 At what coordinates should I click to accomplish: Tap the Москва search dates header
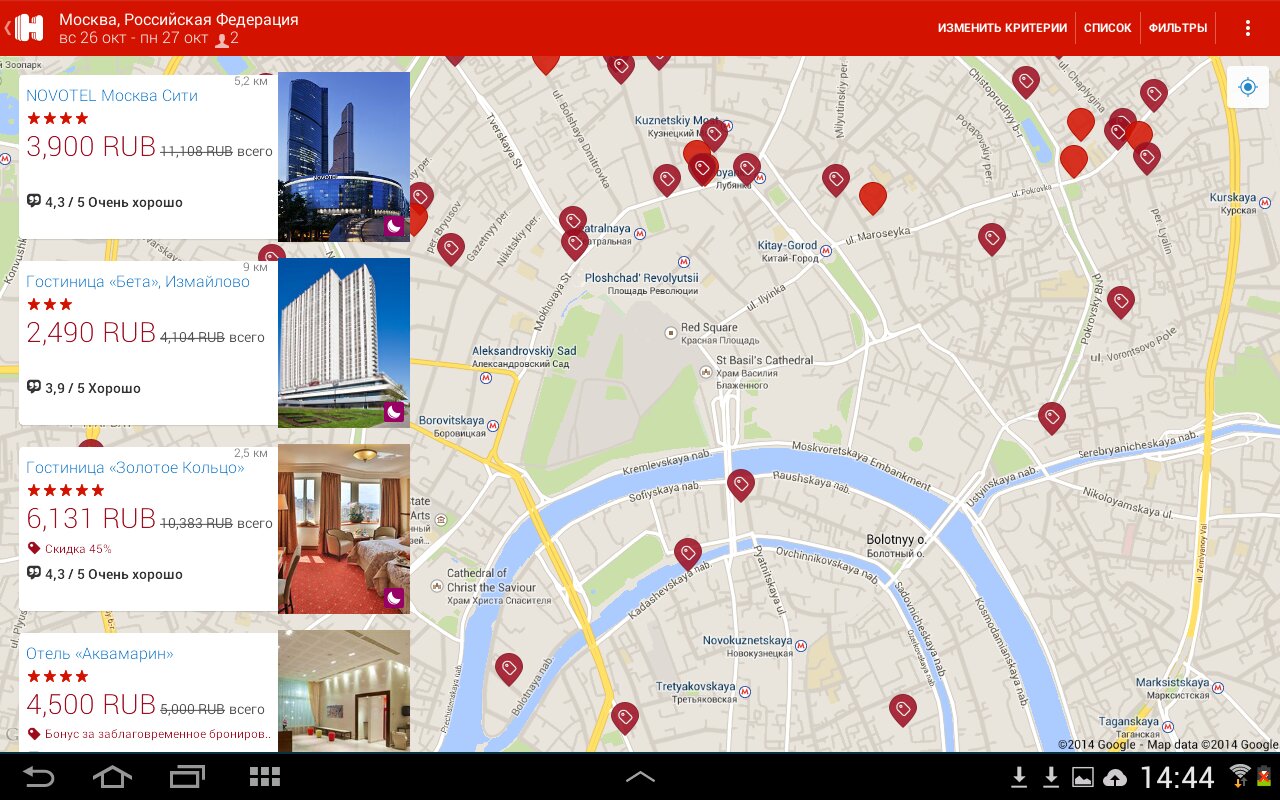pyautogui.click(x=178, y=28)
